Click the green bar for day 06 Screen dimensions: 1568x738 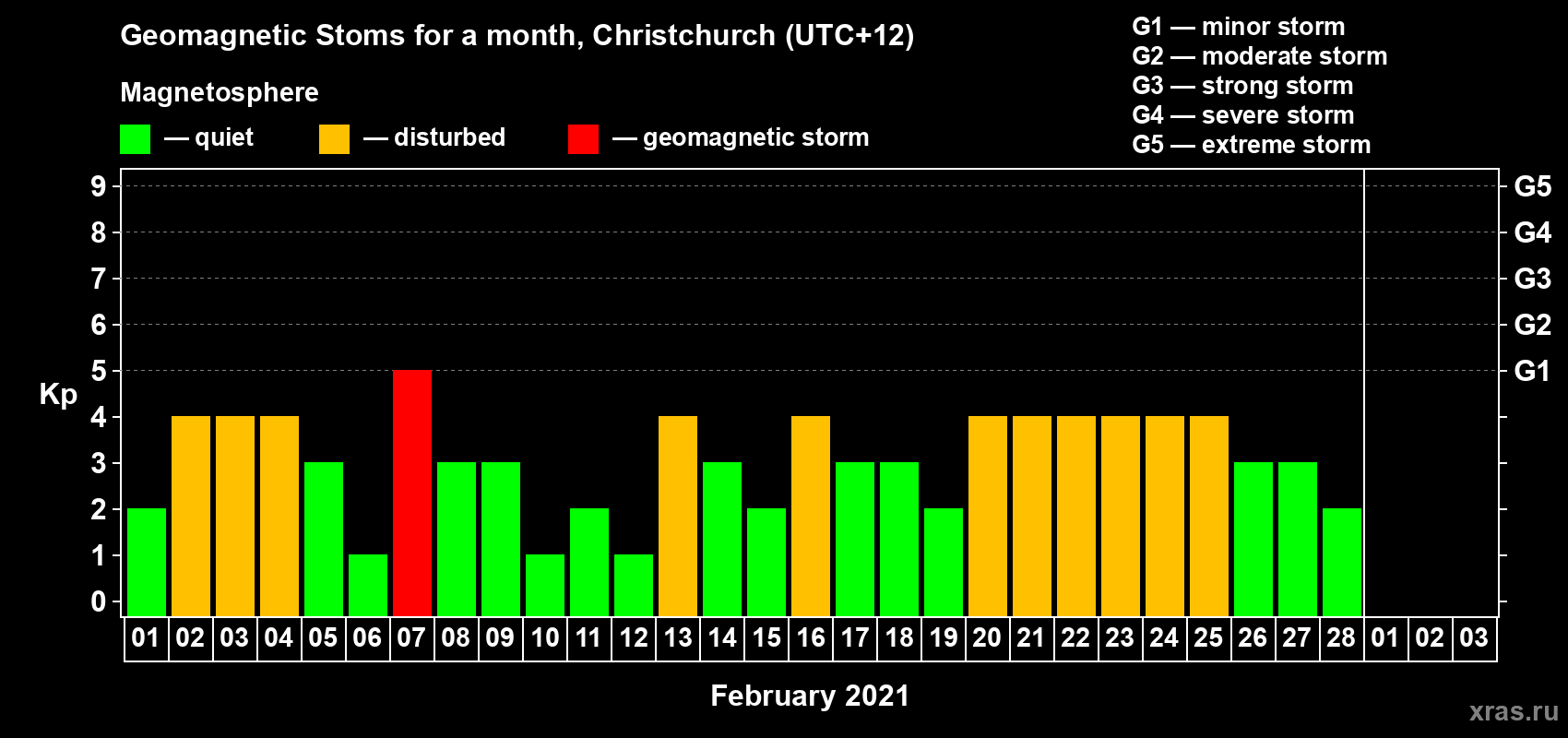tap(368, 585)
